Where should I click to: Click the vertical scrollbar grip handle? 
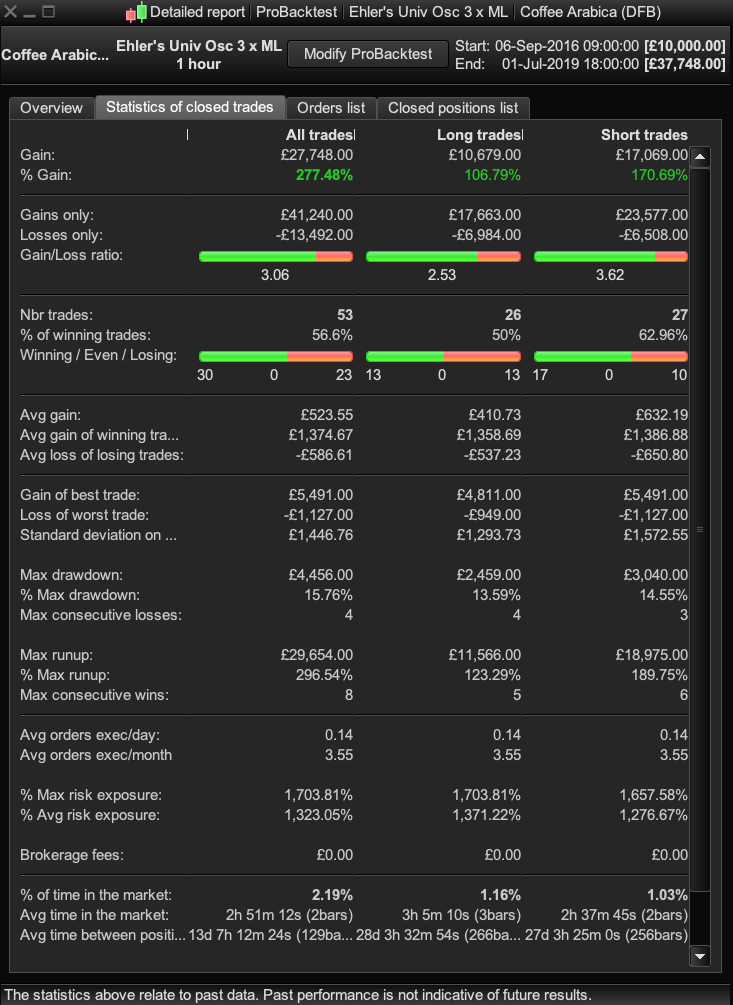click(x=700, y=529)
